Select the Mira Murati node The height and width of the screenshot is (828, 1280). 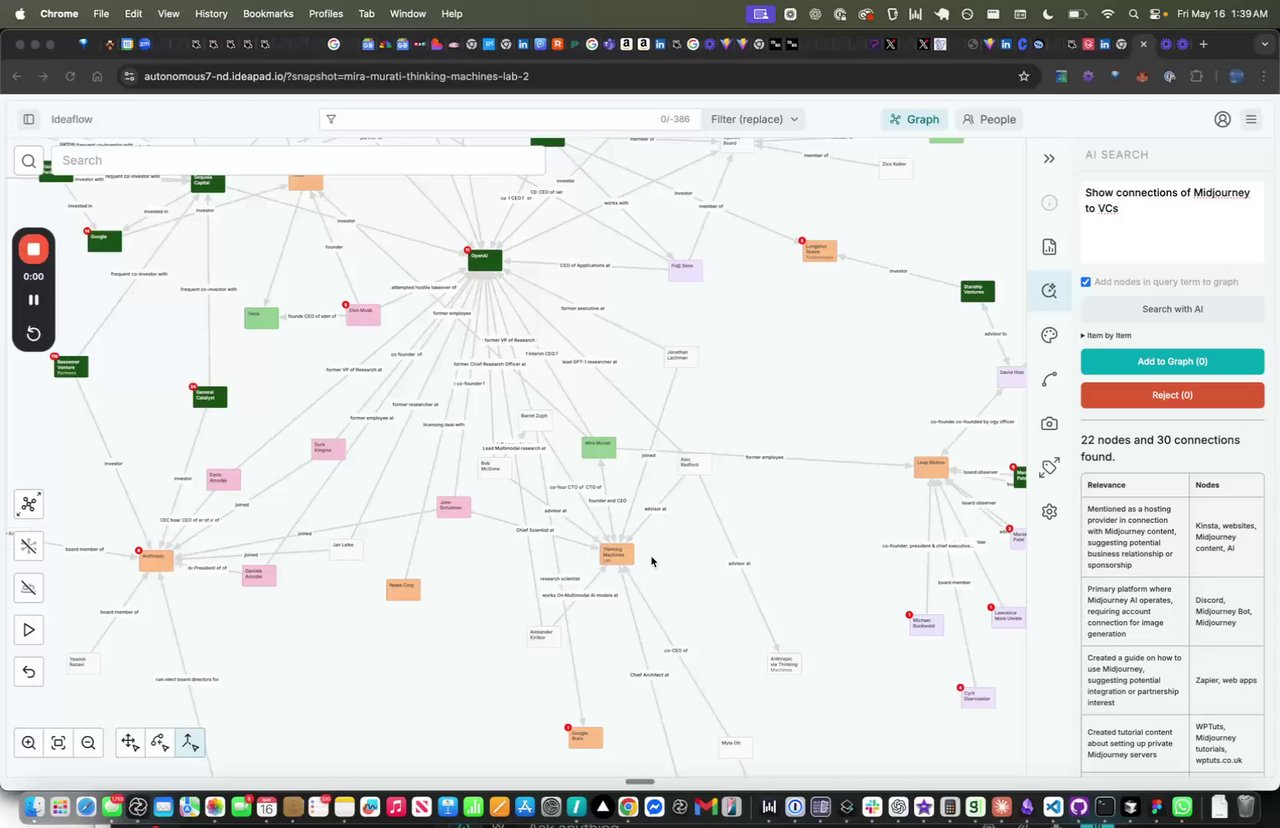599,447
